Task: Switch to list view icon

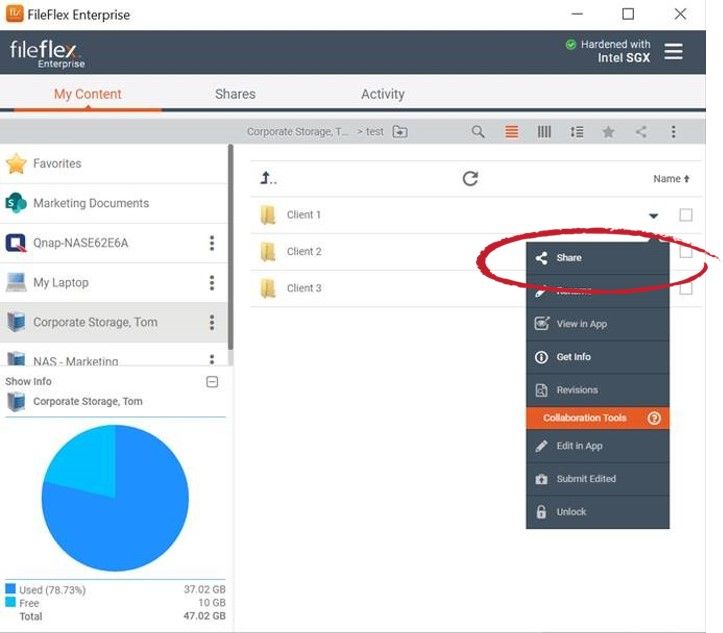Action: [x=512, y=132]
